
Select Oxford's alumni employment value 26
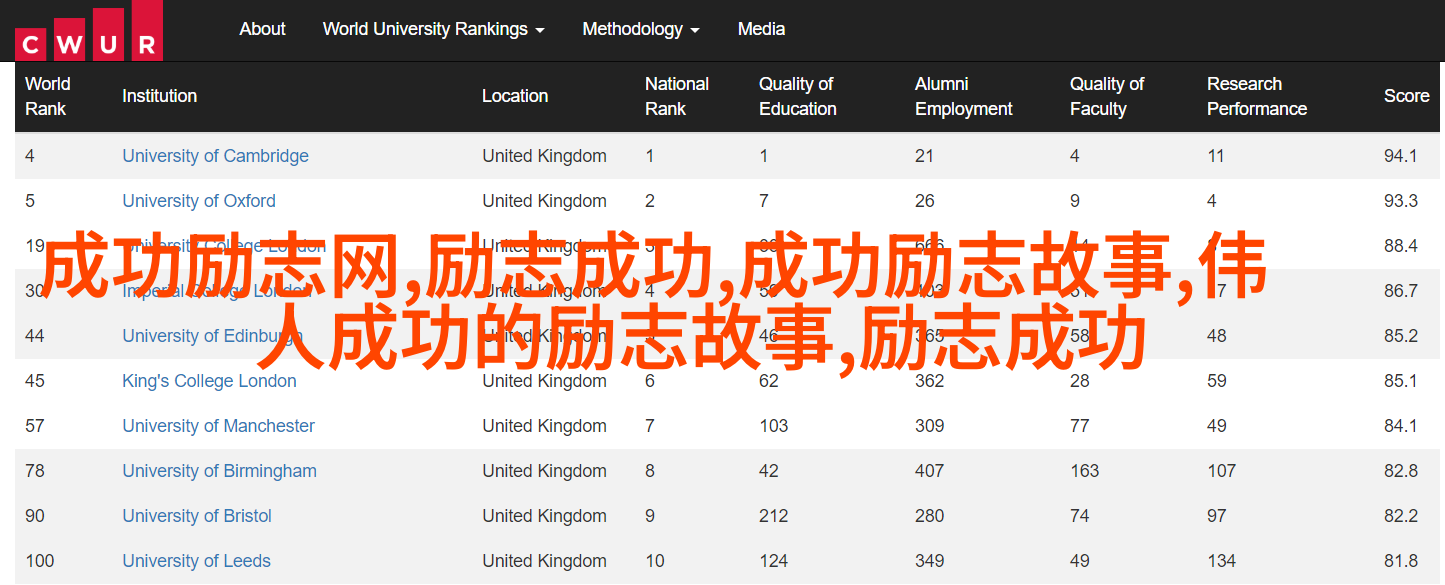[924, 201]
